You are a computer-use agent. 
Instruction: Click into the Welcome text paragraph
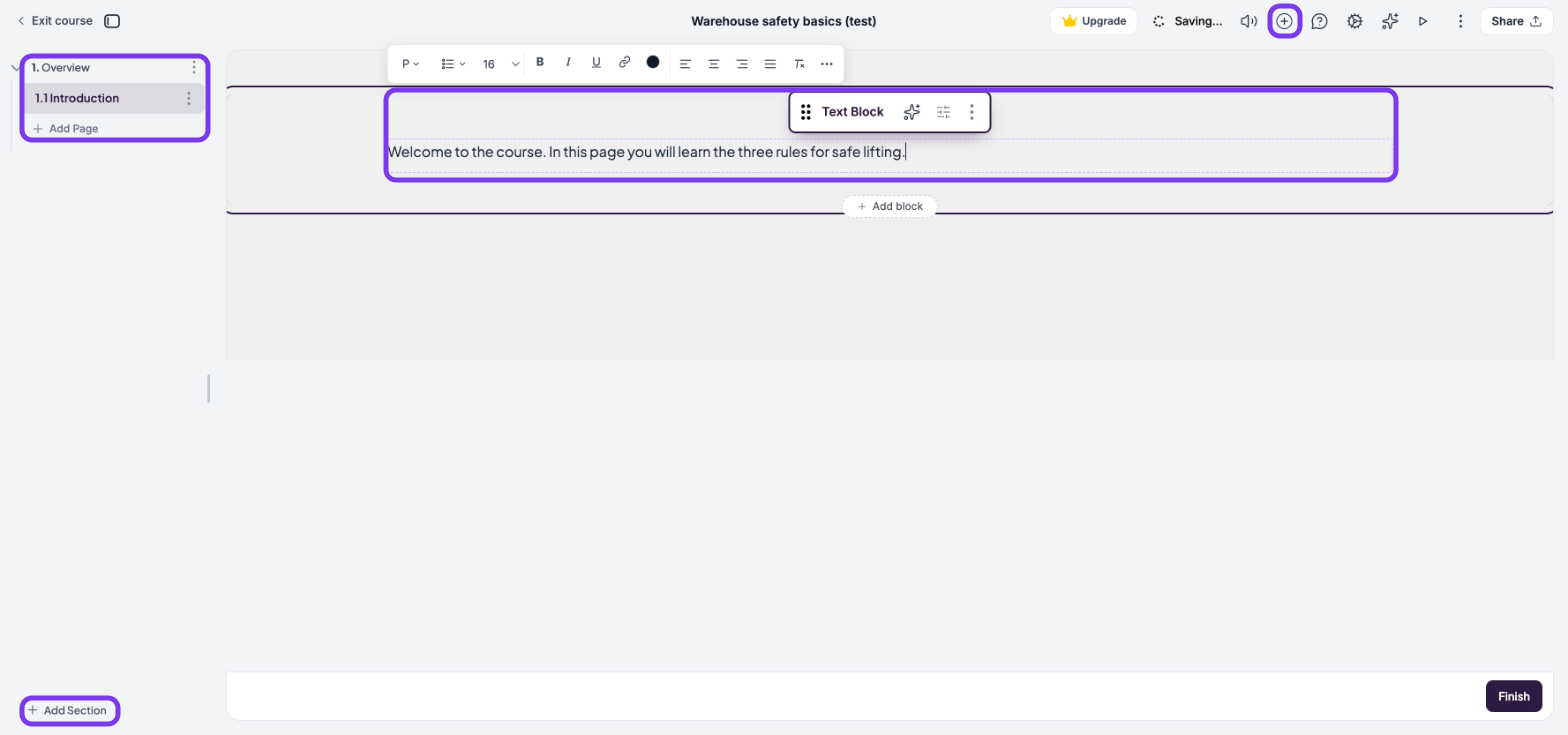pyautogui.click(x=646, y=152)
